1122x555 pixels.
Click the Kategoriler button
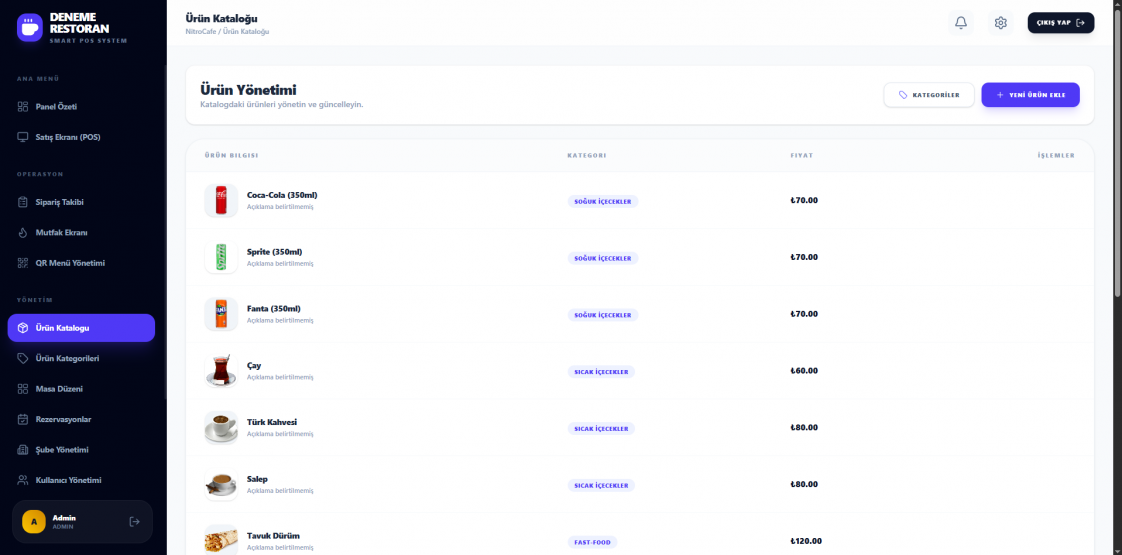tap(928, 95)
